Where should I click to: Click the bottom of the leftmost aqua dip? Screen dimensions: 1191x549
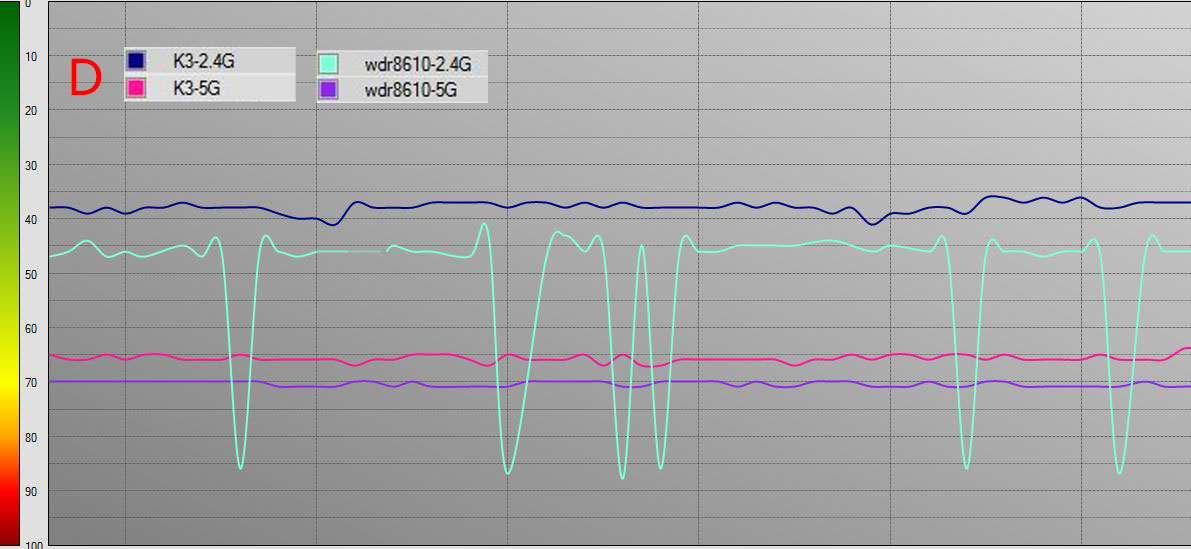pyautogui.click(x=240, y=467)
